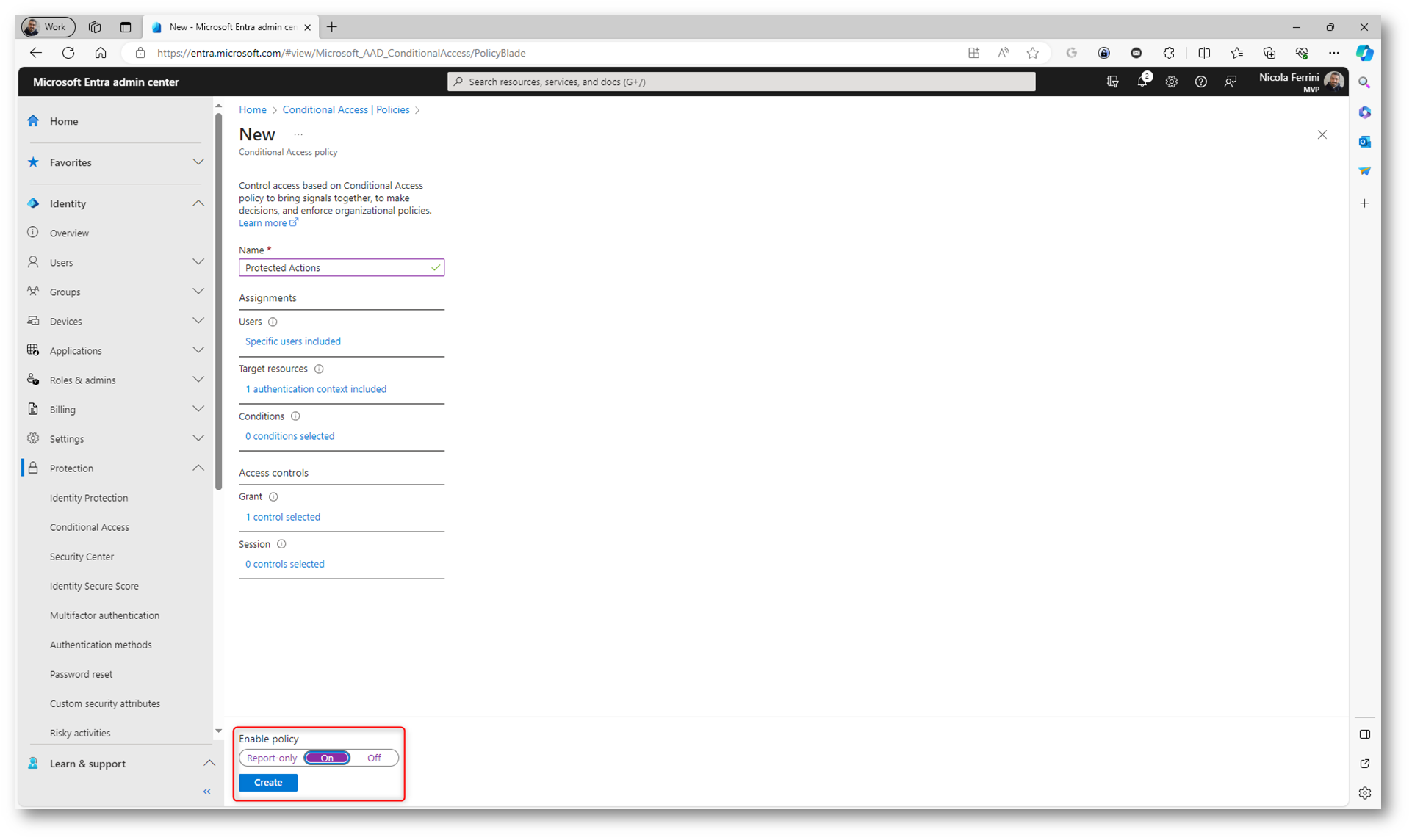Go to Authentication methods menu item
This screenshot has width=1412, height=840.
101,645
